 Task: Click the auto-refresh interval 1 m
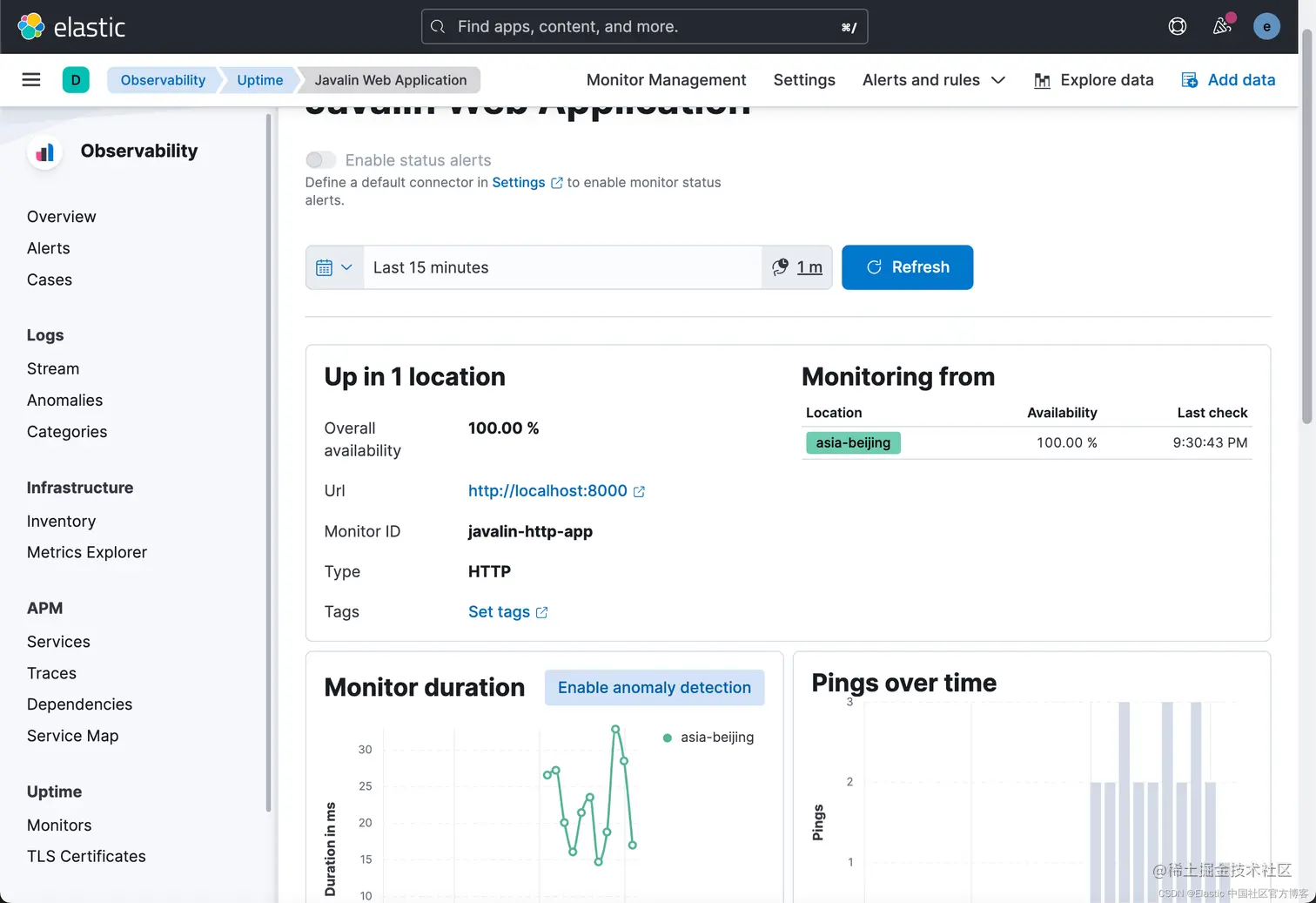(809, 267)
